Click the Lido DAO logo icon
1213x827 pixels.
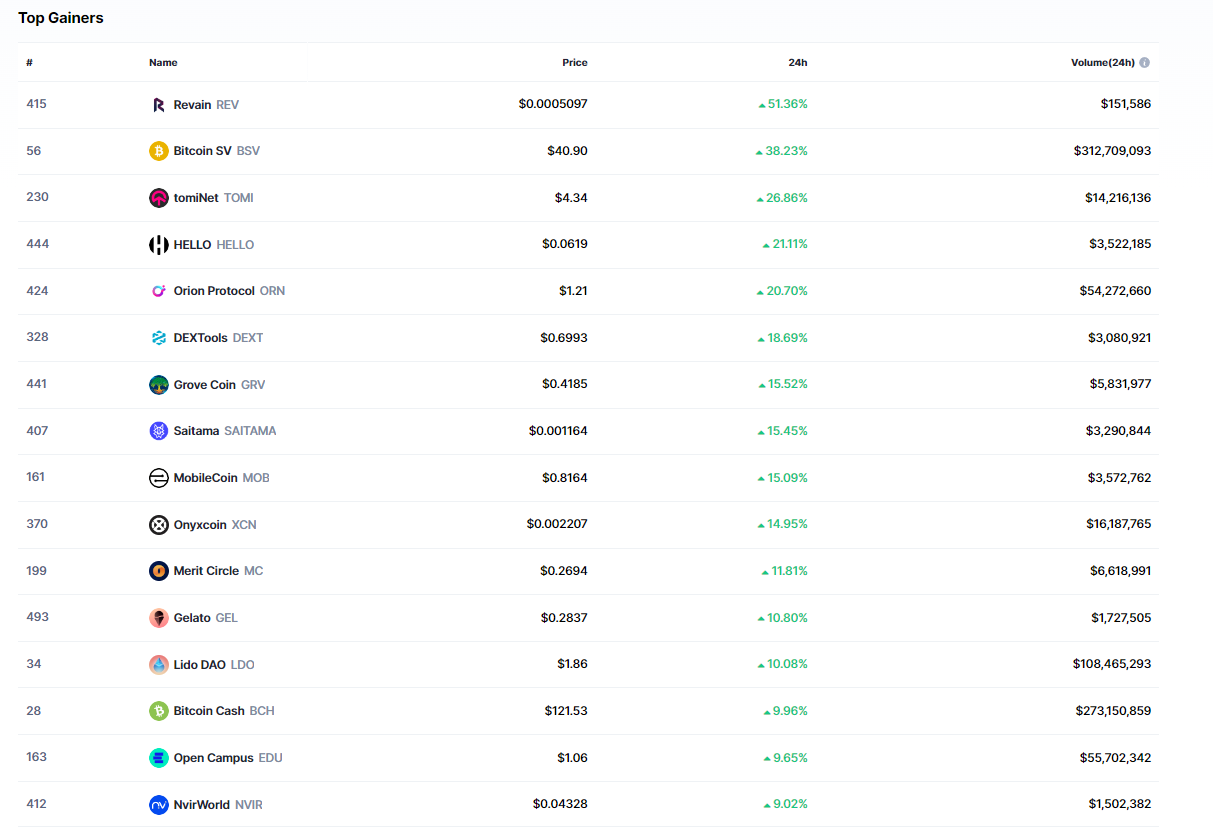pos(158,665)
